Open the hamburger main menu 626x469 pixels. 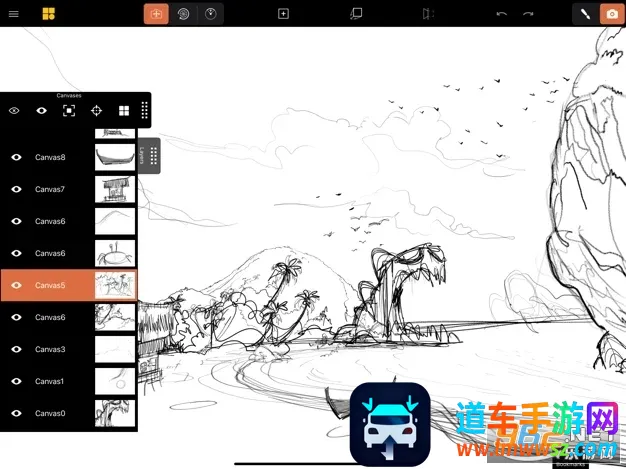coord(14,14)
